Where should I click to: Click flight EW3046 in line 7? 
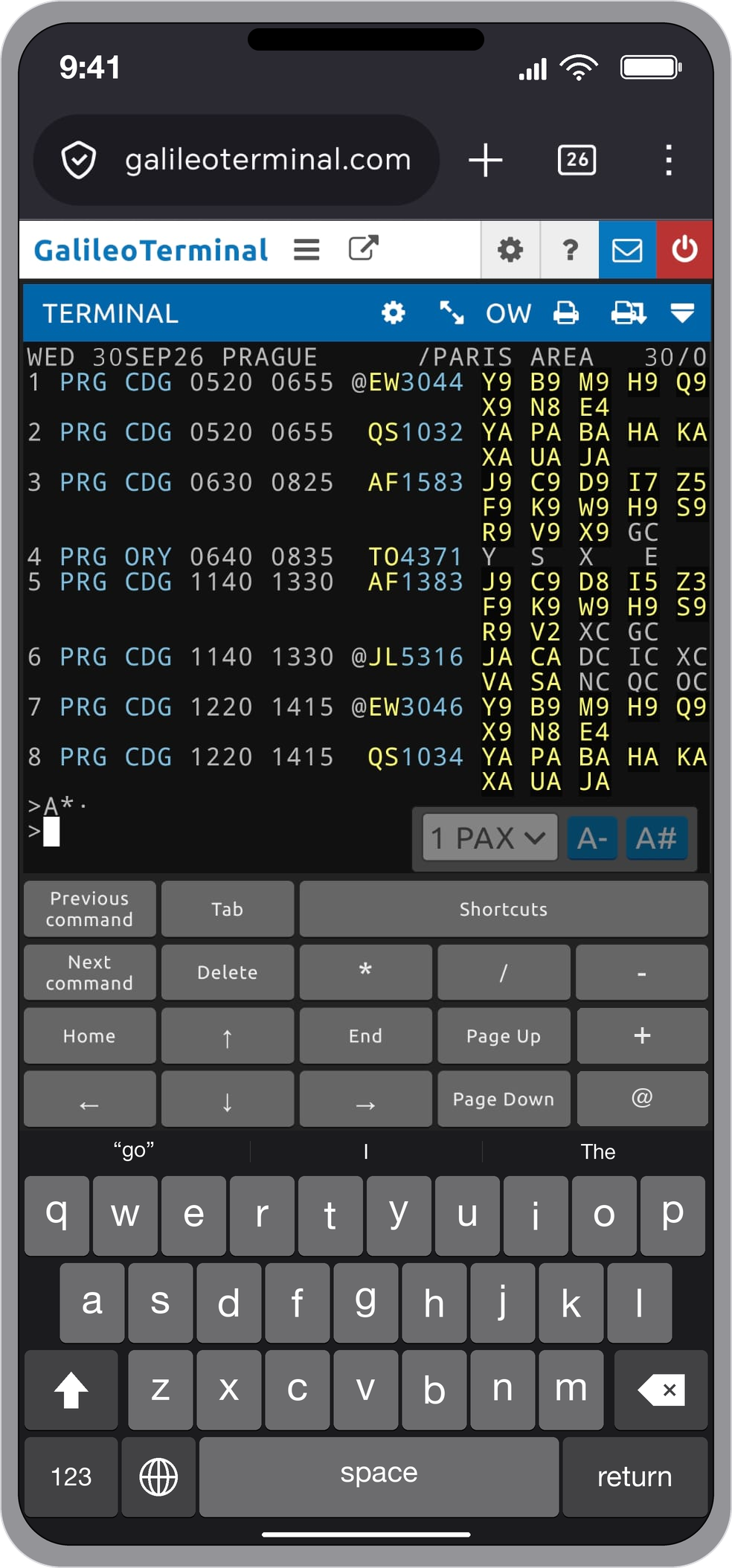coord(415,707)
